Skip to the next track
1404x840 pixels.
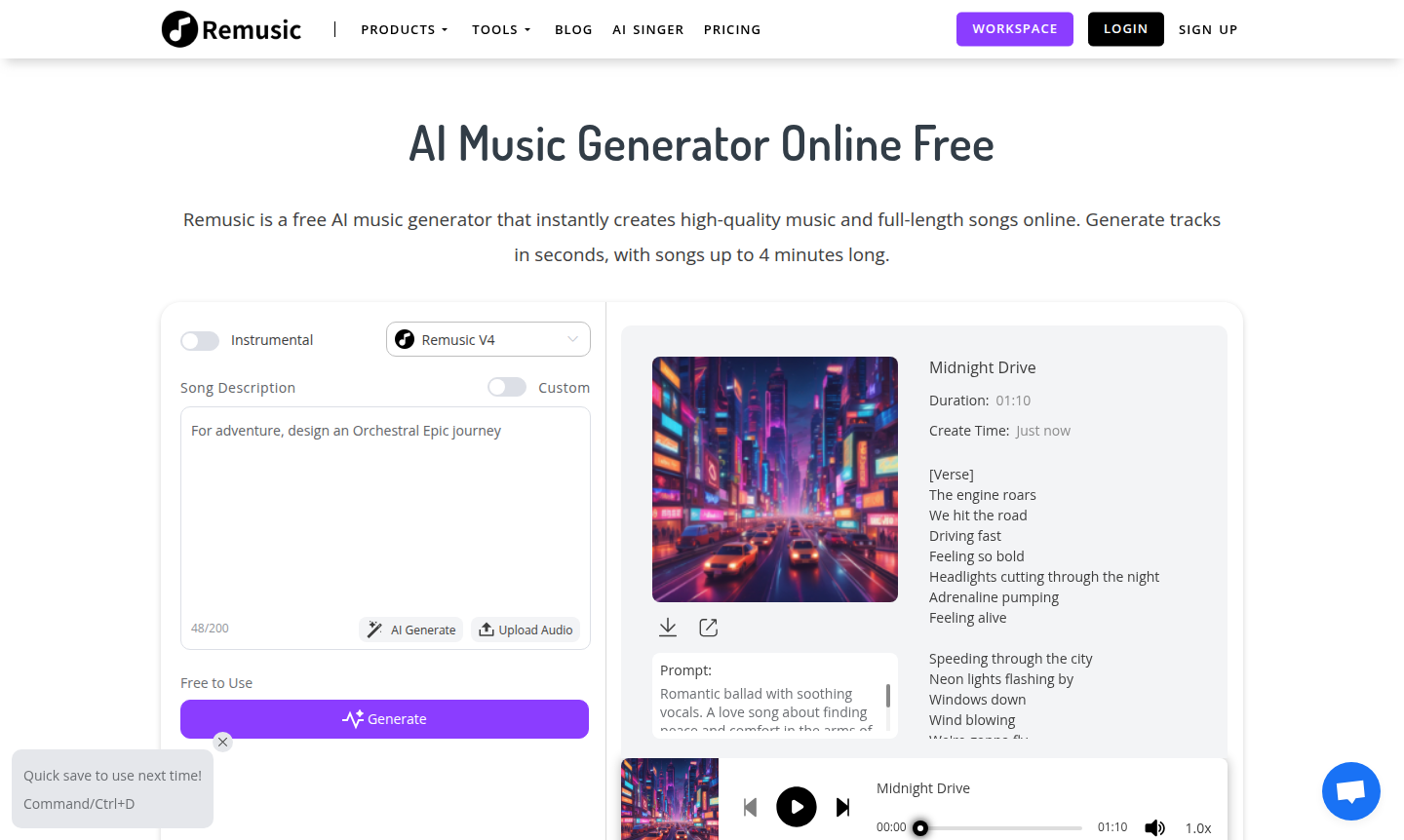pyautogui.click(x=843, y=807)
